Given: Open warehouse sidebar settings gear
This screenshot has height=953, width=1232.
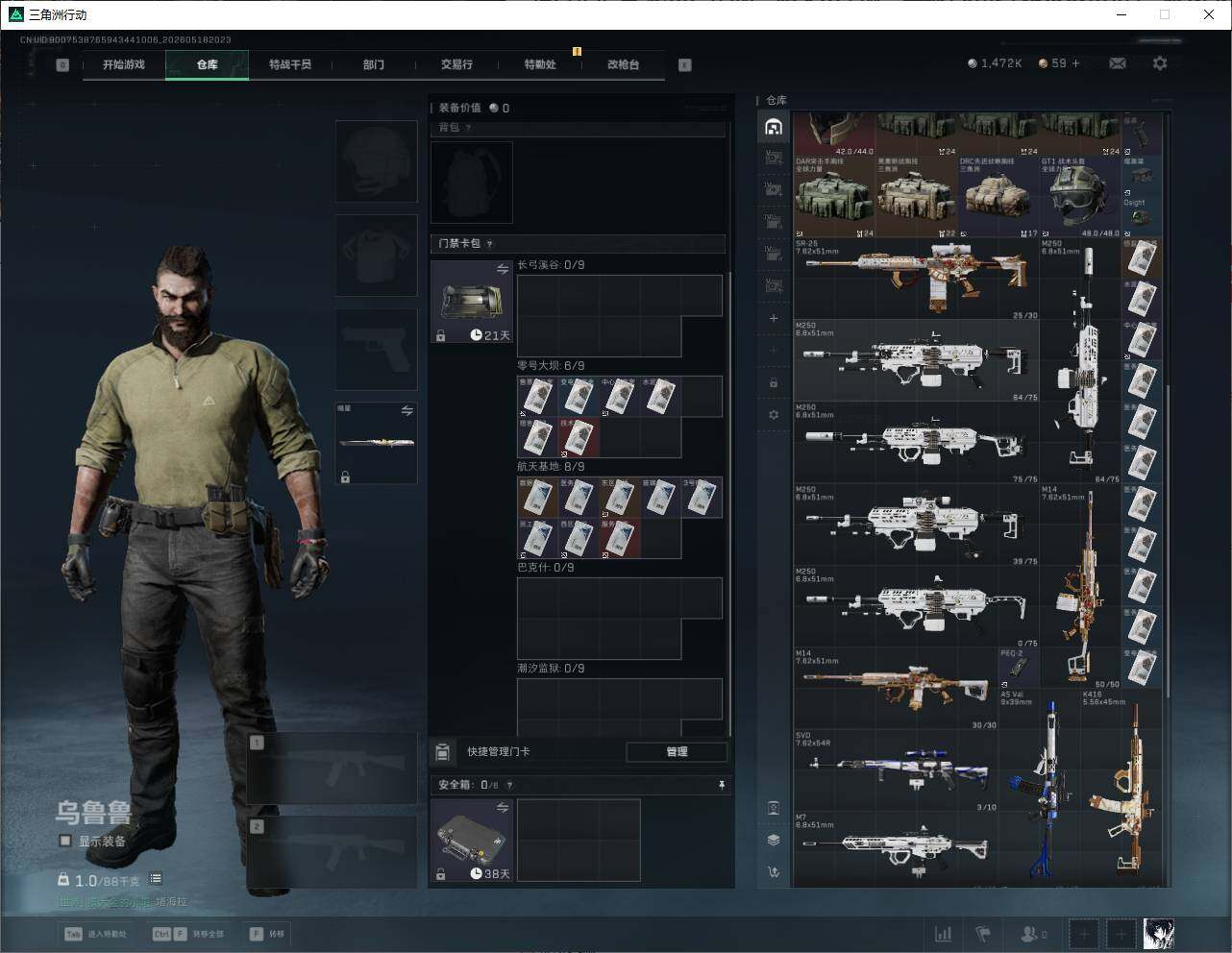Looking at the screenshot, I should (x=774, y=415).
